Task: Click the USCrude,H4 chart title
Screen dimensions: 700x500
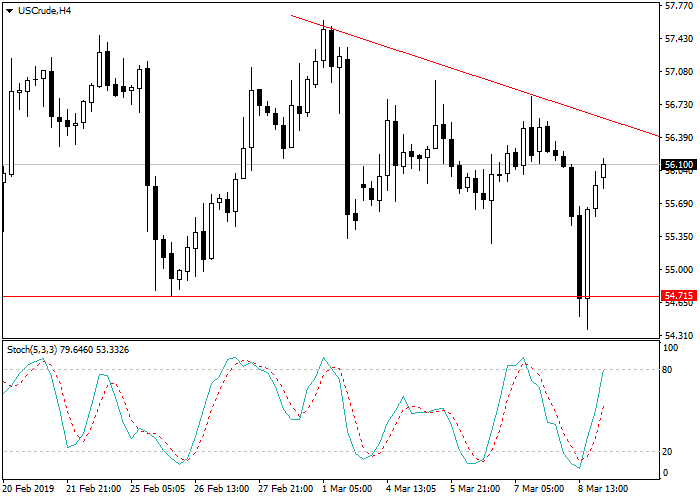Action: pyautogui.click(x=44, y=11)
